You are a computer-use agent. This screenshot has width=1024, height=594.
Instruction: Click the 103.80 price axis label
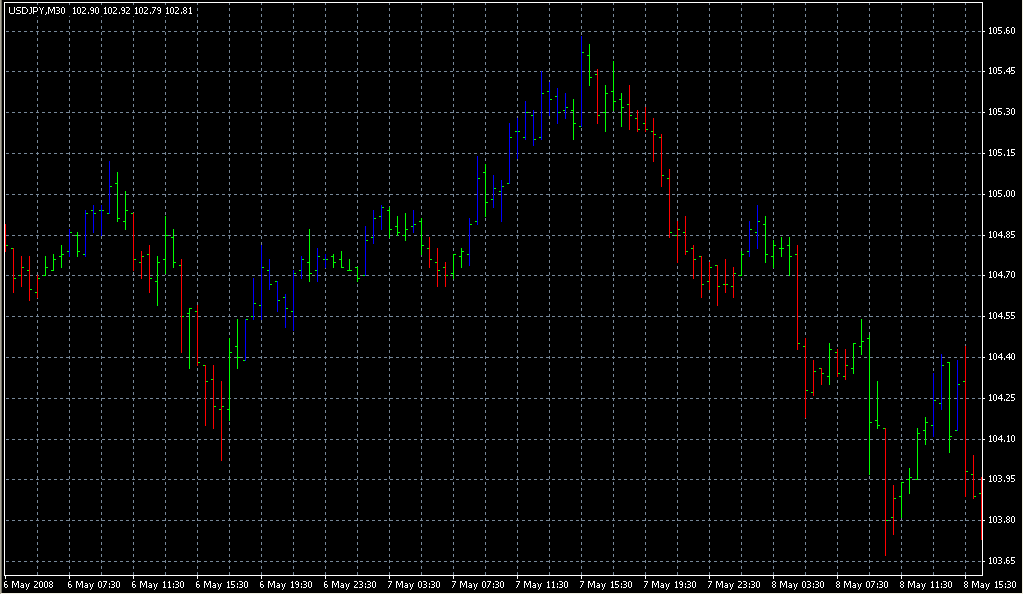pos(1002,520)
